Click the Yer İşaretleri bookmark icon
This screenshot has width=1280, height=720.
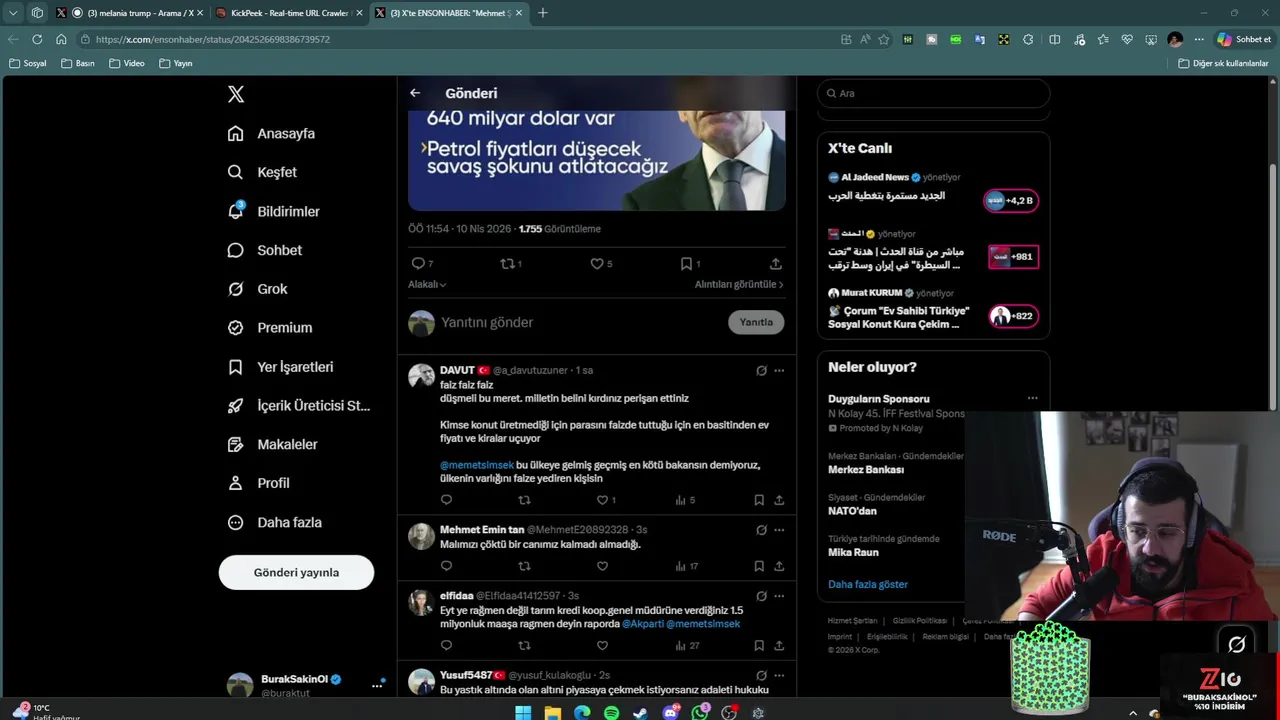click(x=235, y=367)
